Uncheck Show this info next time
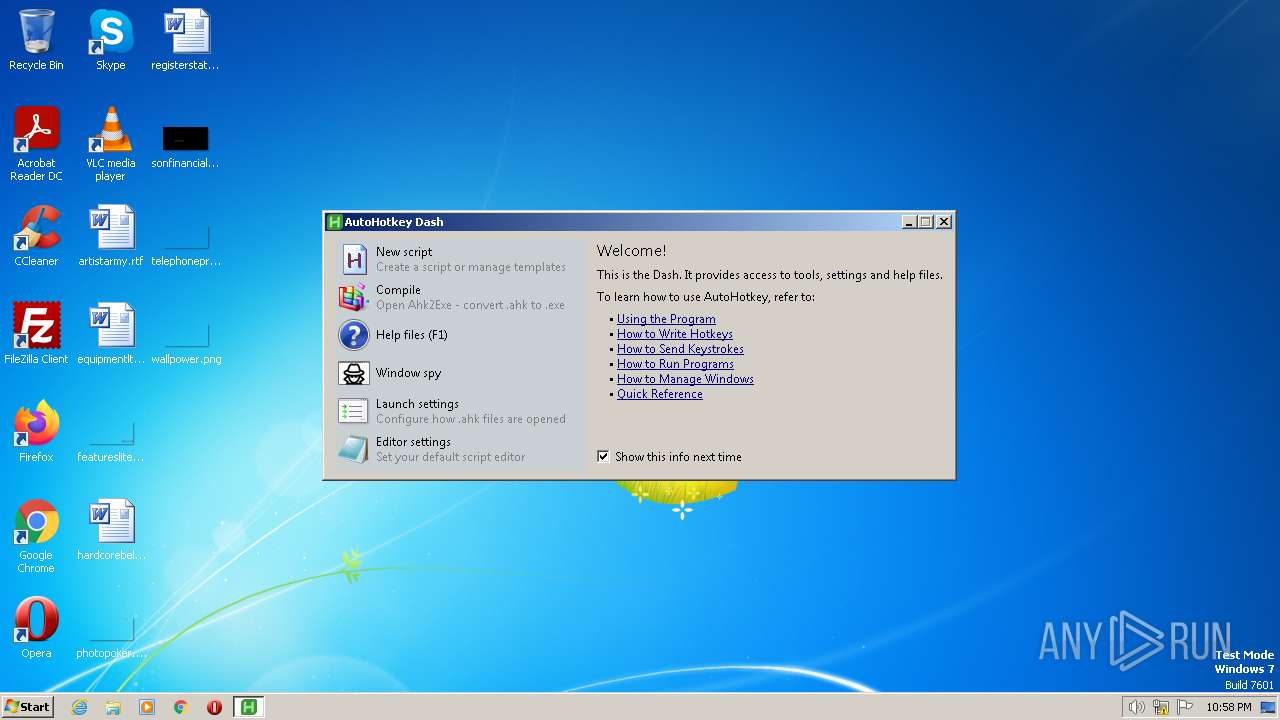Viewport: 1280px width, 720px height. click(x=603, y=457)
